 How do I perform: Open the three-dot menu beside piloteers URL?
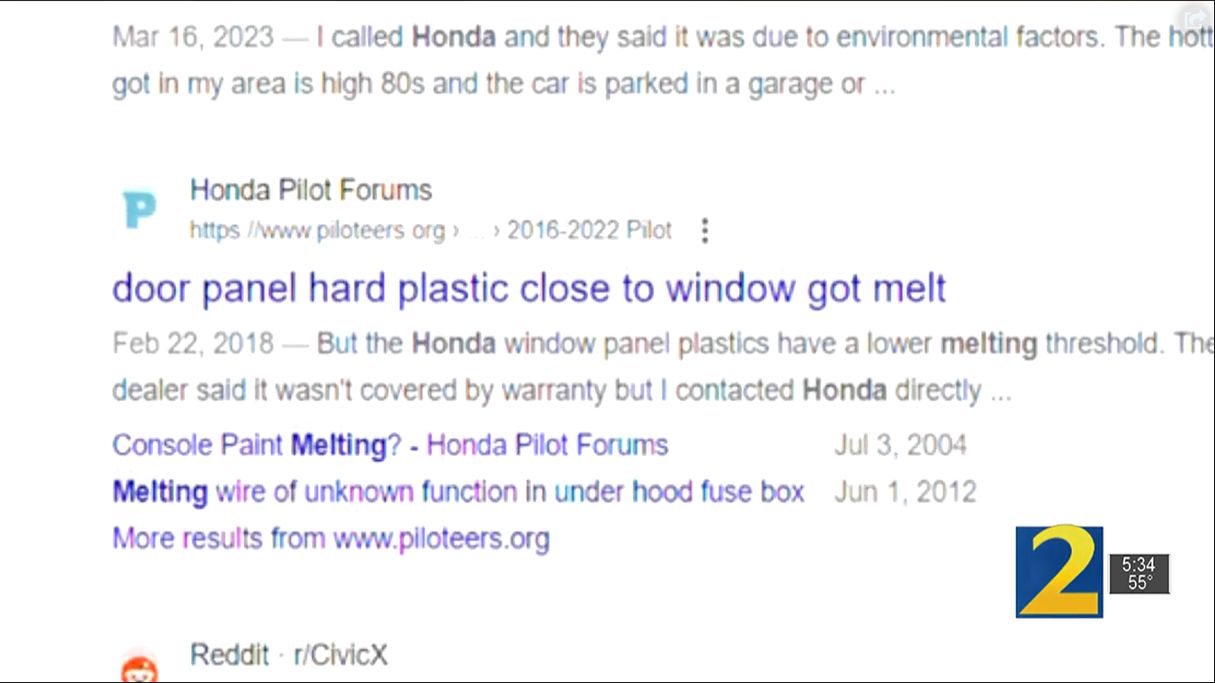point(704,231)
